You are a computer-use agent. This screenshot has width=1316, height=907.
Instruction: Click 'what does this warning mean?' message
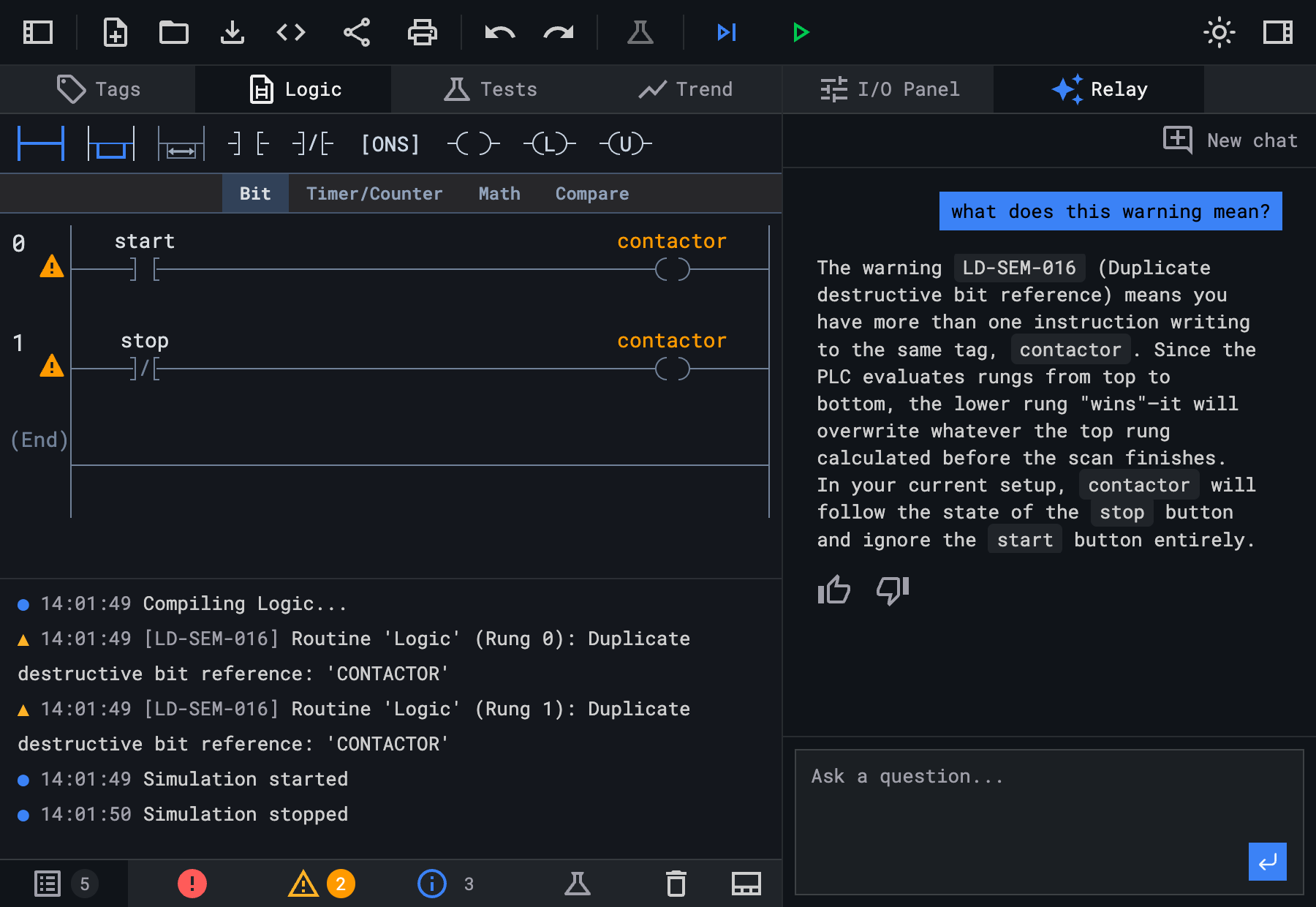point(1111,211)
